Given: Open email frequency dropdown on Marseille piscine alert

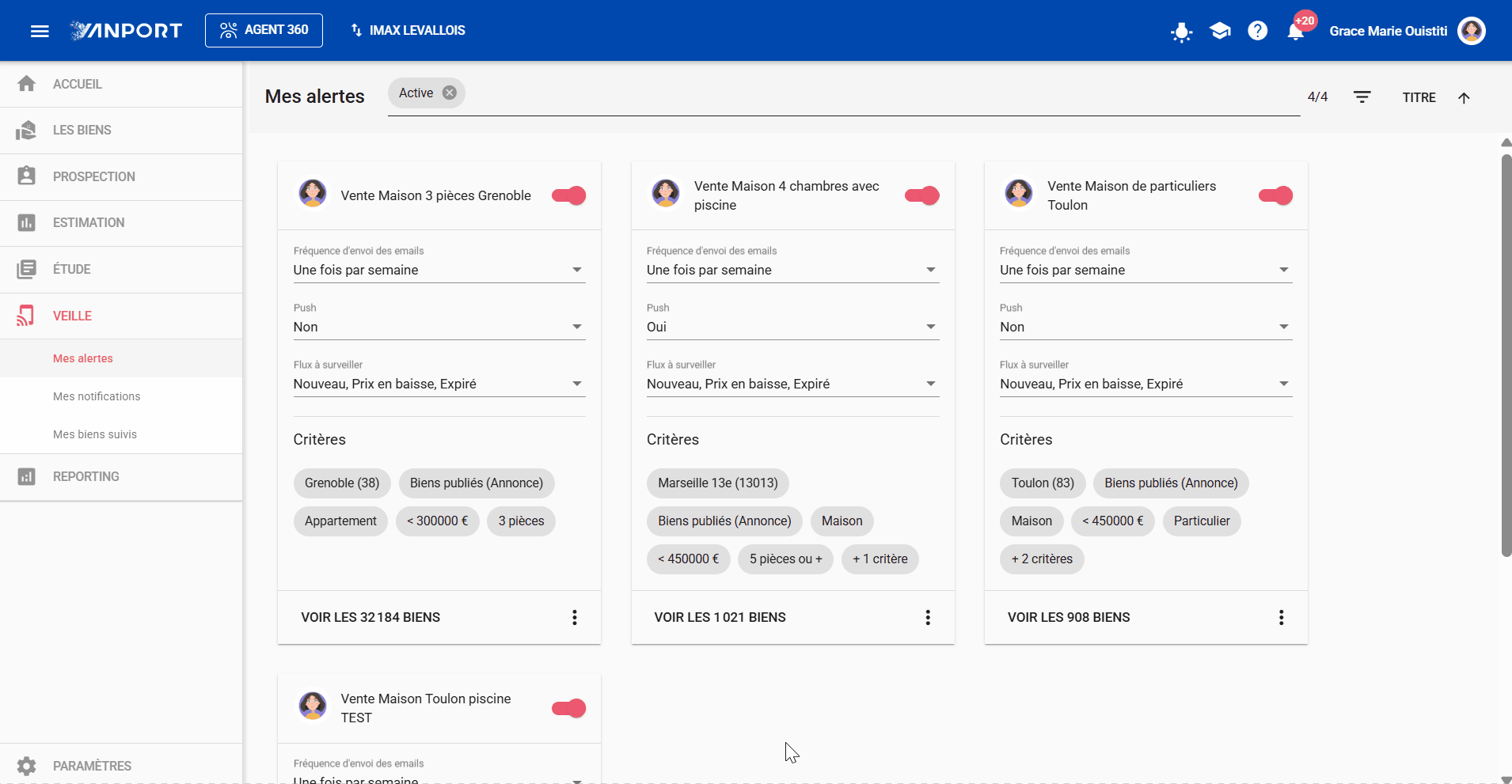Looking at the screenshot, I should [x=792, y=270].
